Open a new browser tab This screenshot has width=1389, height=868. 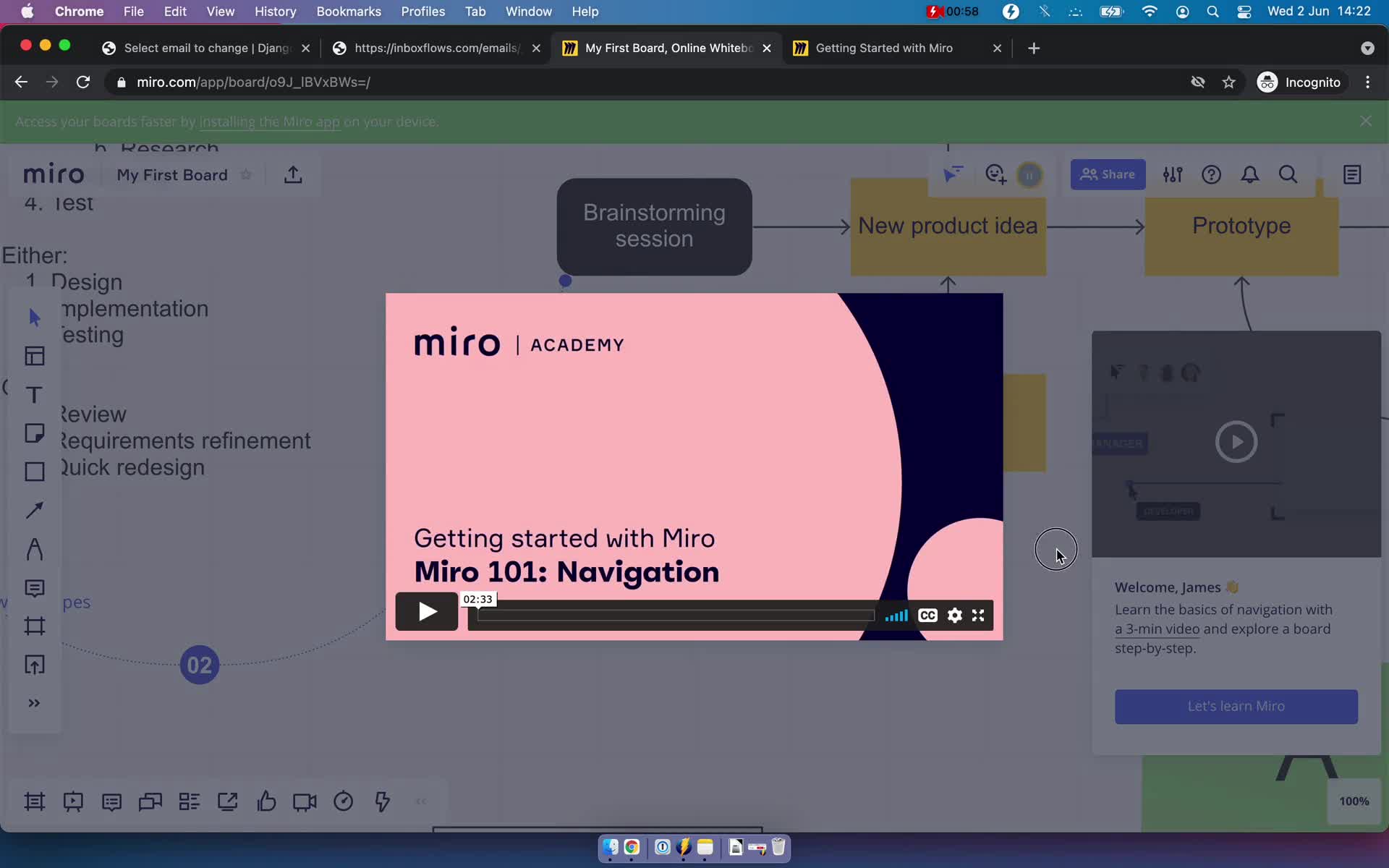[1034, 48]
